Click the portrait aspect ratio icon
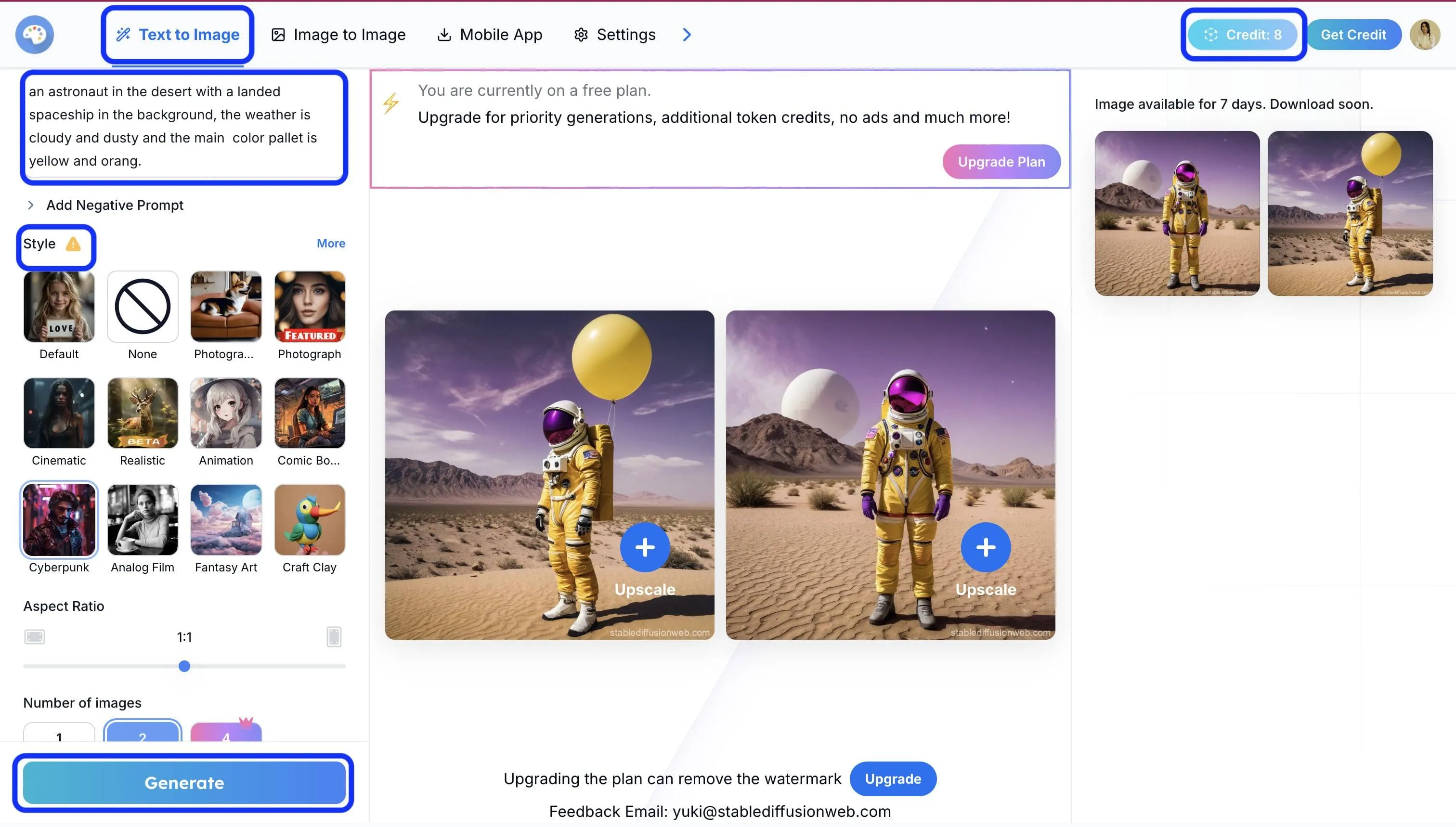The width and height of the screenshot is (1456, 827). click(x=334, y=637)
